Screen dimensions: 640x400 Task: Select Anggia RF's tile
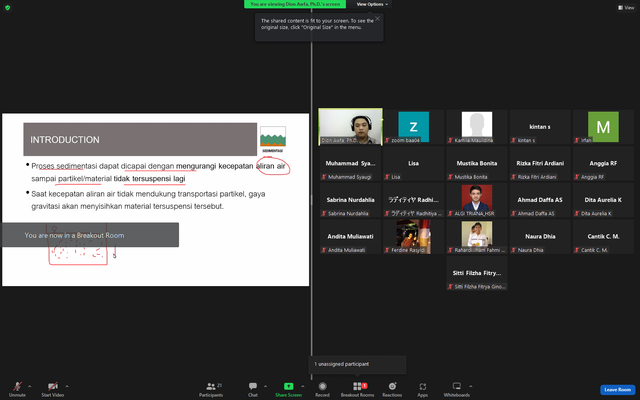pyautogui.click(x=603, y=163)
